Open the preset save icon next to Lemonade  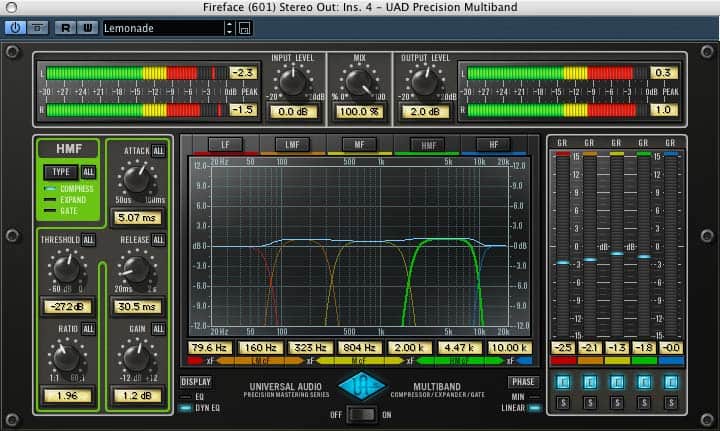click(244, 28)
